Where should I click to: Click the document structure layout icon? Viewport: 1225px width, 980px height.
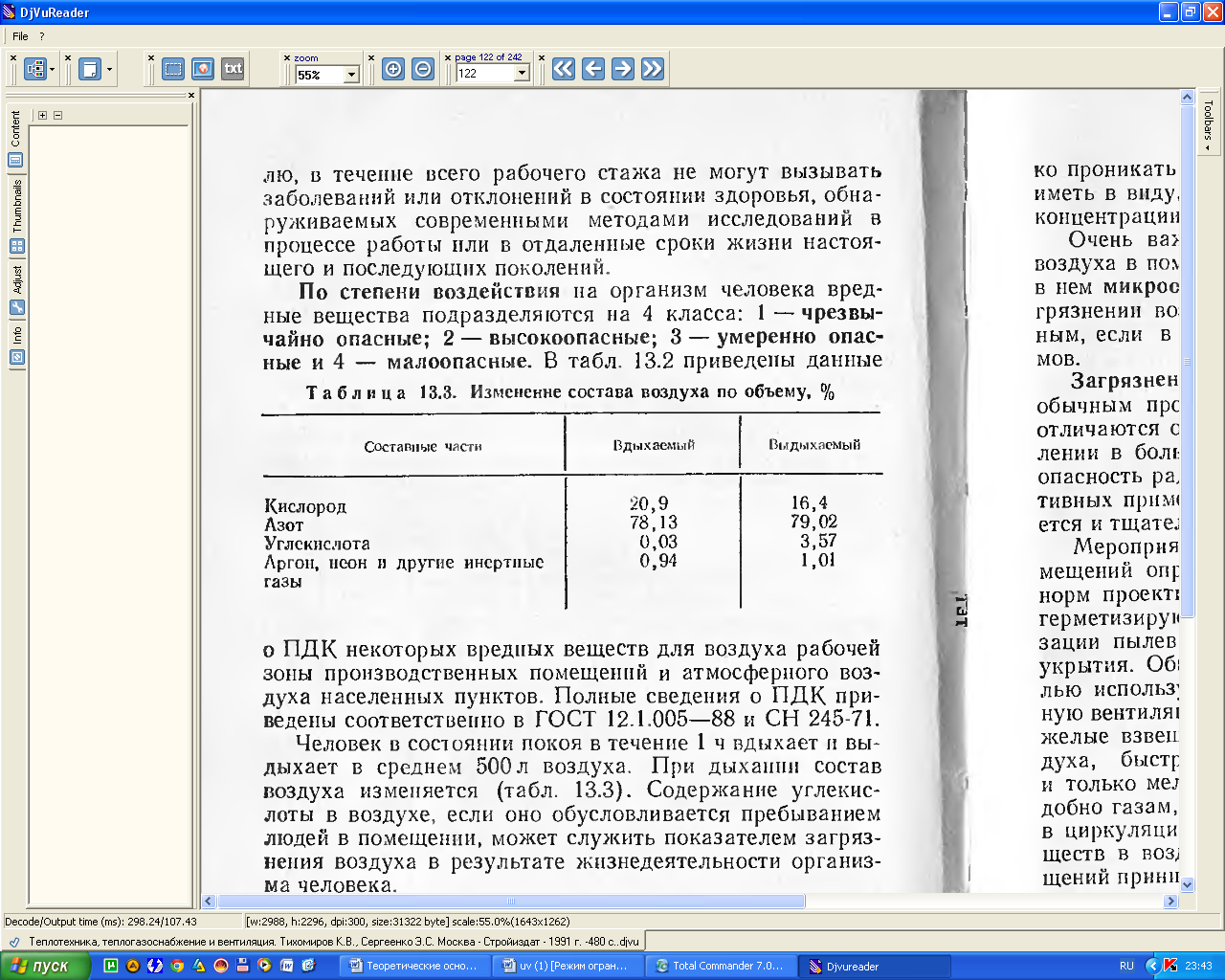coord(35,69)
